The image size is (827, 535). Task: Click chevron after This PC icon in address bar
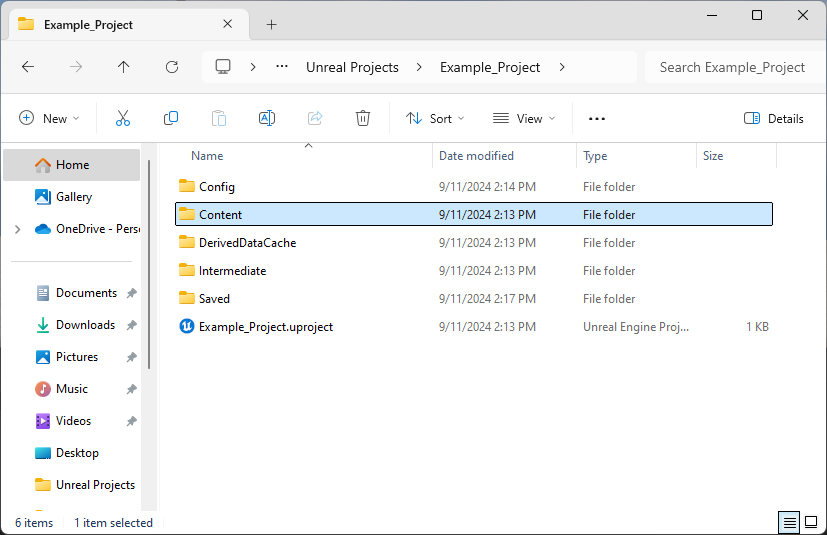pos(253,67)
